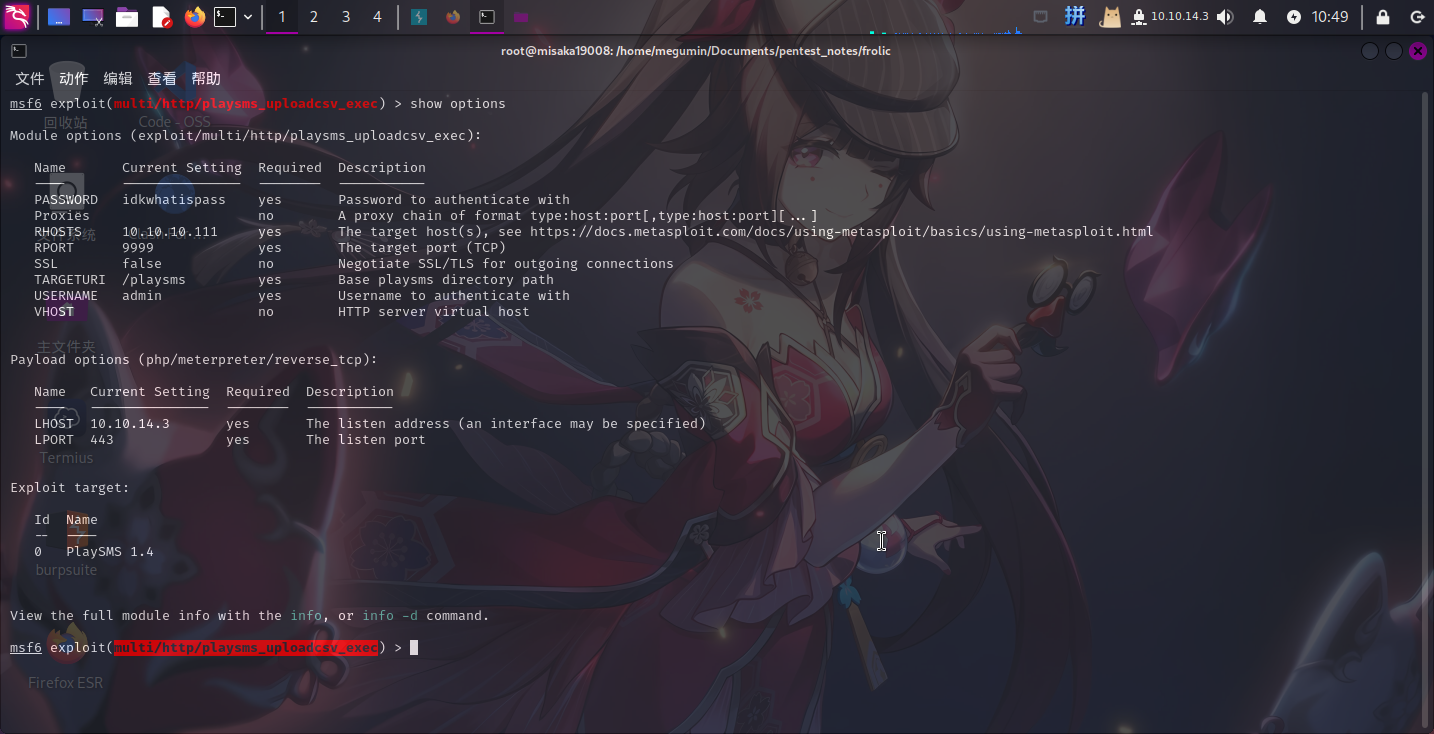
Task: Maximize the terminal window
Action: point(1394,51)
